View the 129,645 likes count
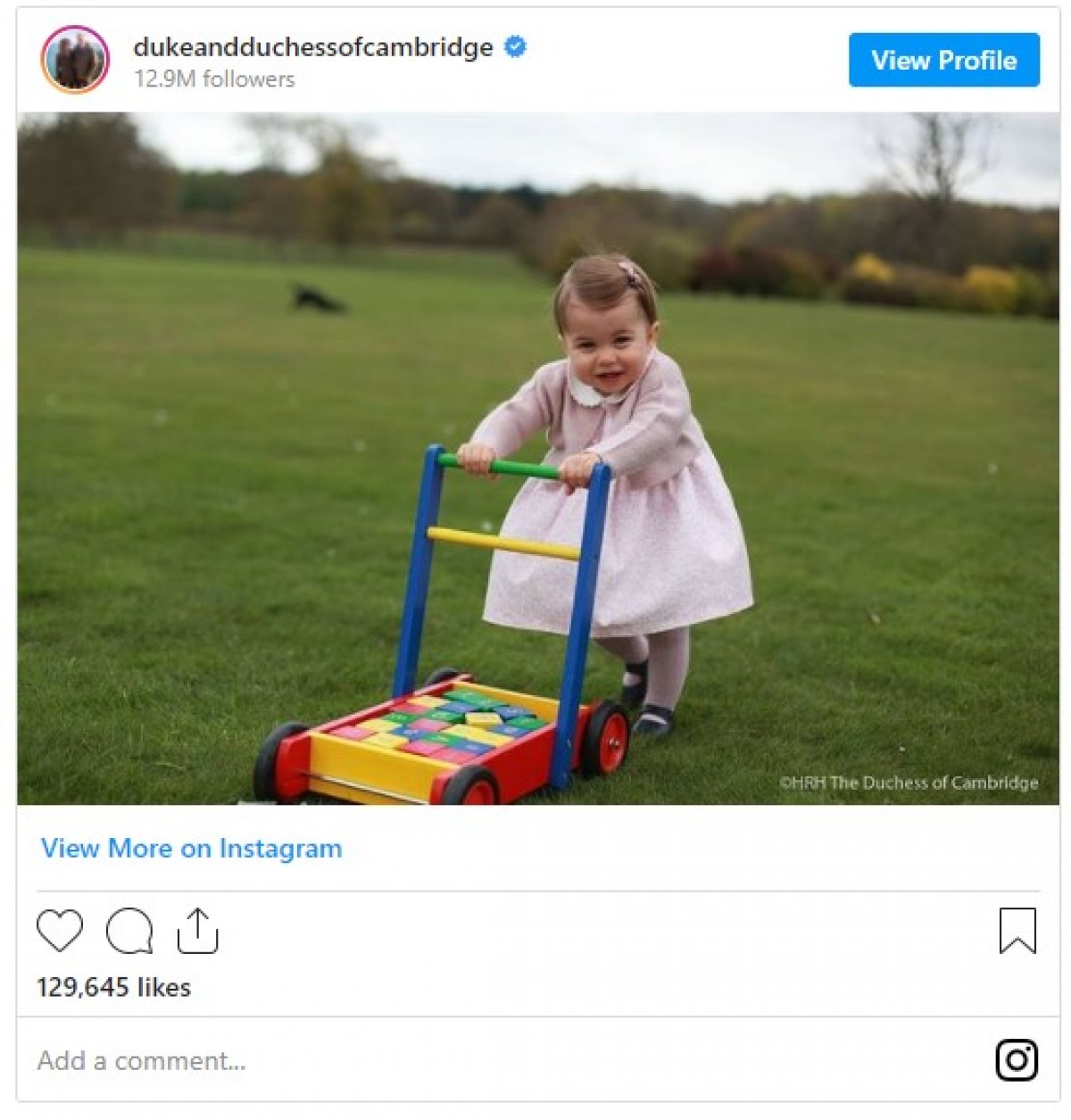Screen dimensions: 1071x1120 [x=113, y=987]
